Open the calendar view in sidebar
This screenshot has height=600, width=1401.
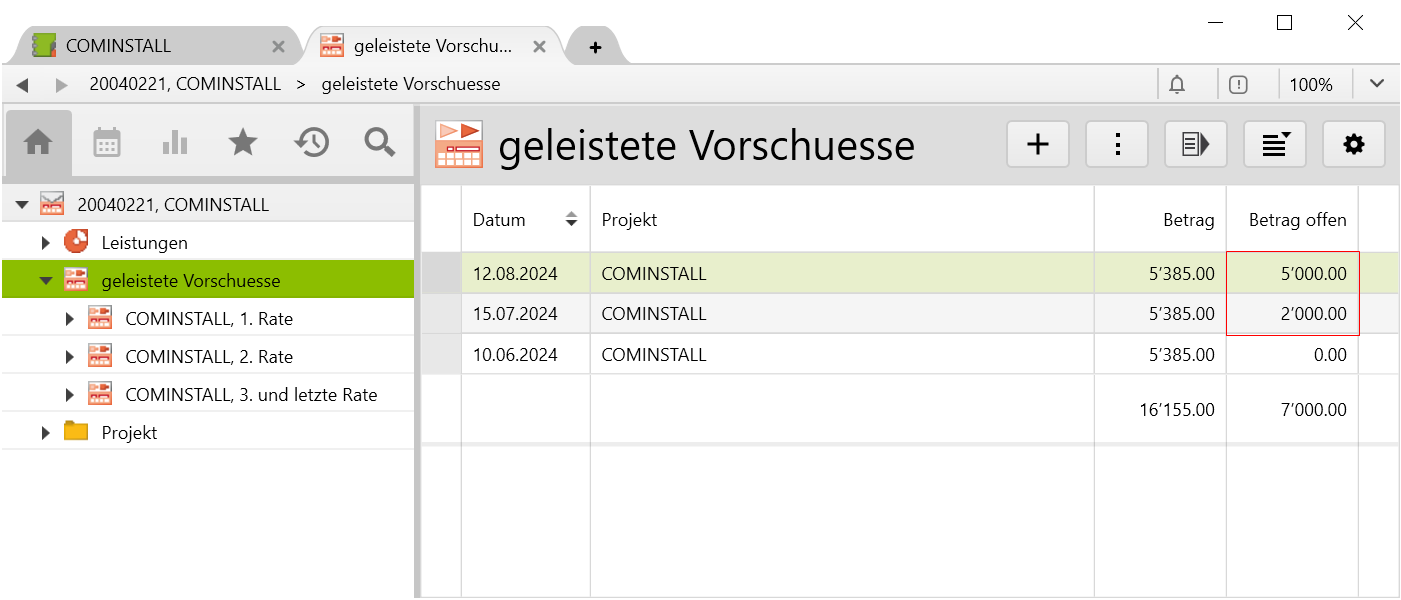click(x=107, y=143)
